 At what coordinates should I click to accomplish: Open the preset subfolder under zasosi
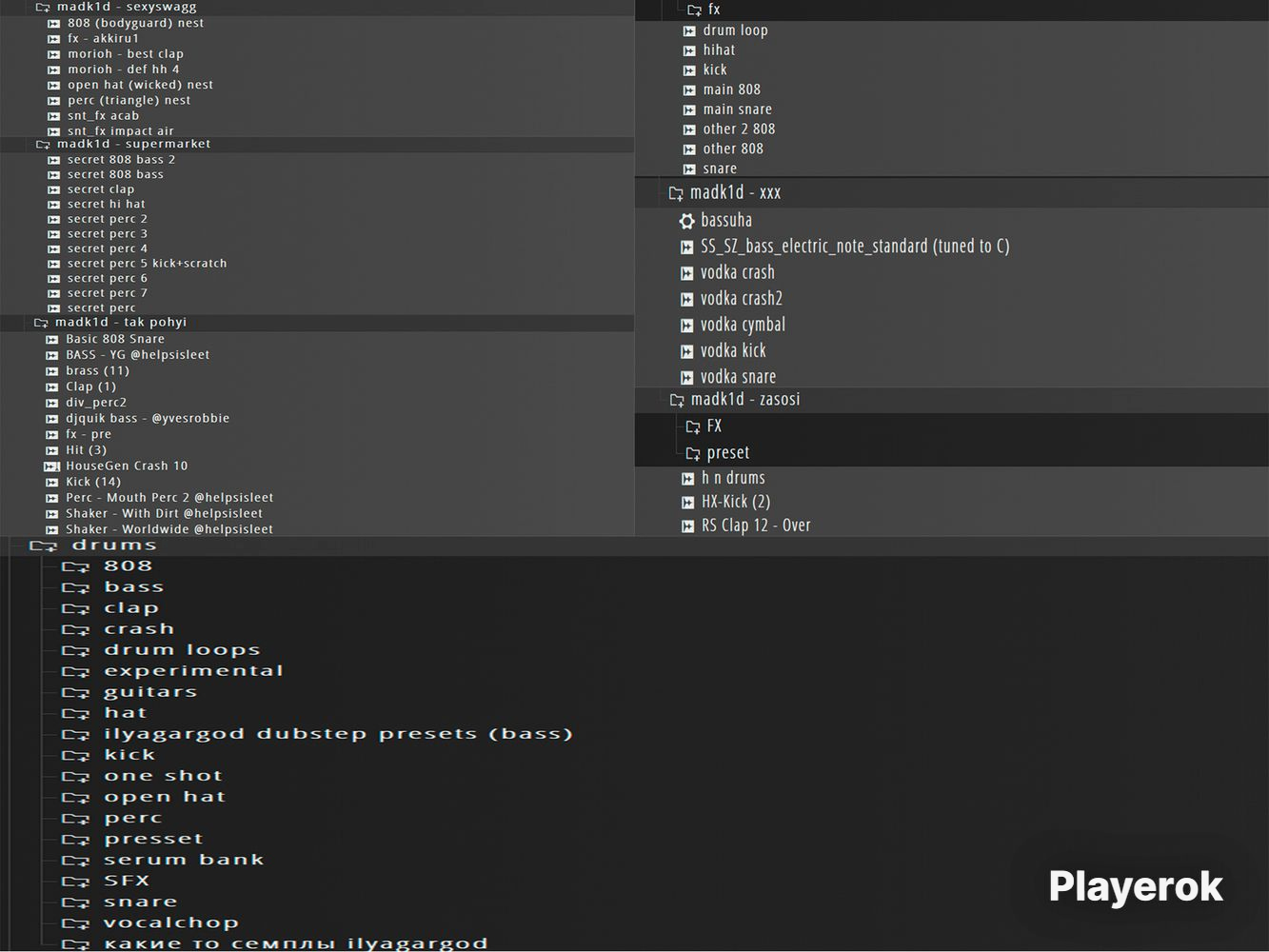tap(727, 453)
